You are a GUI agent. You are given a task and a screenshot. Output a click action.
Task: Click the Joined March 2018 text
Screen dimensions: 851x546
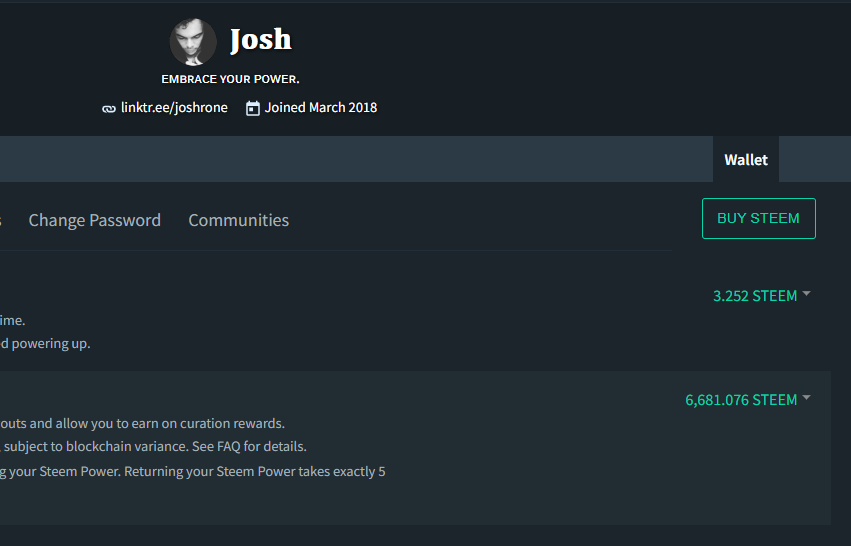321,108
